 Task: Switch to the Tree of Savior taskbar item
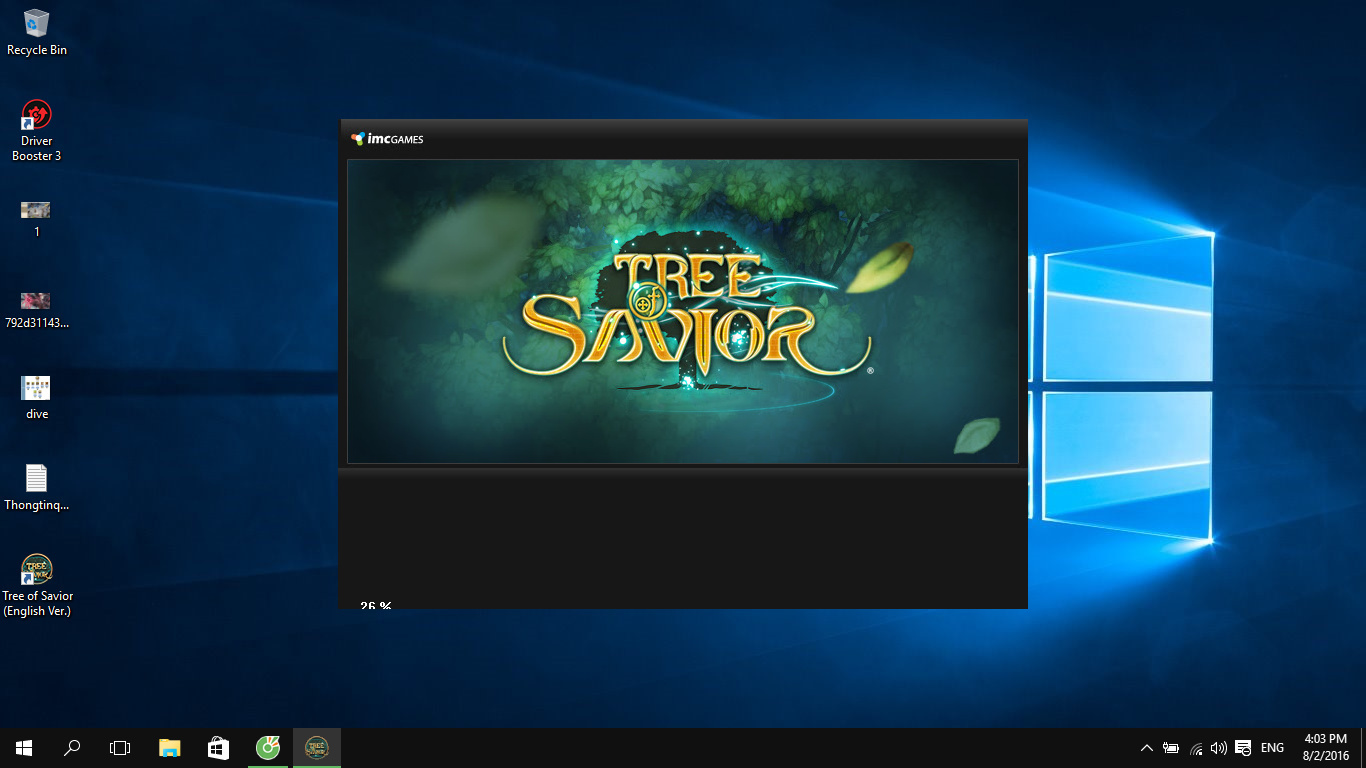coord(317,748)
